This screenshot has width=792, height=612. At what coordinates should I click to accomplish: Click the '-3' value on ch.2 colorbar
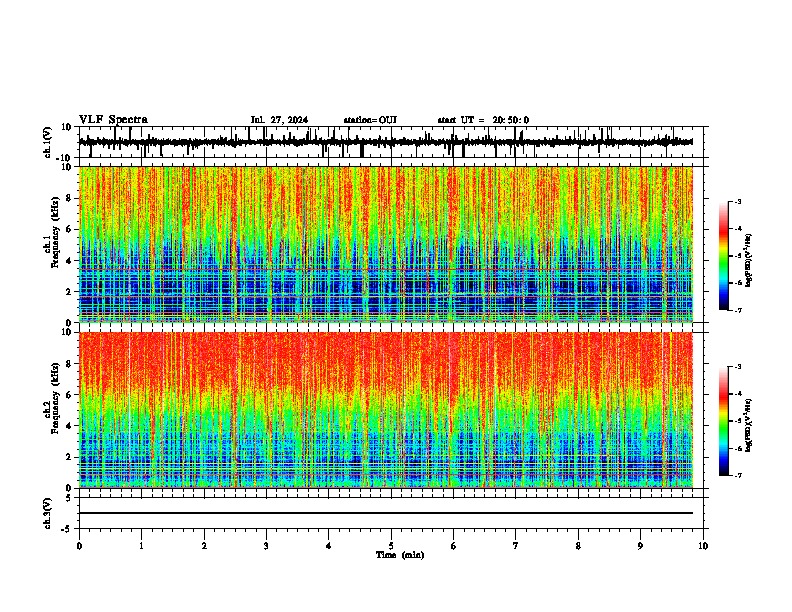point(737,367)
